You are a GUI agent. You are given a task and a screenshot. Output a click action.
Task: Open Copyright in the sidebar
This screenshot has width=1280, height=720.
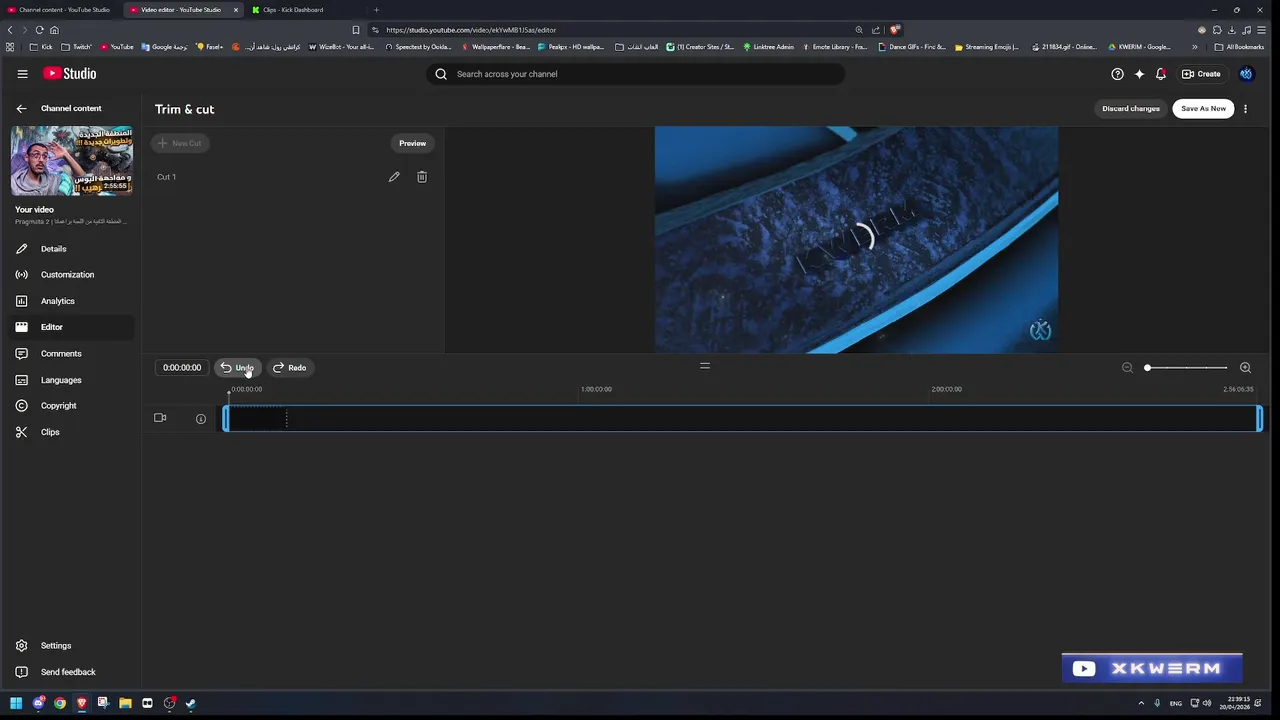pos(70,406)
